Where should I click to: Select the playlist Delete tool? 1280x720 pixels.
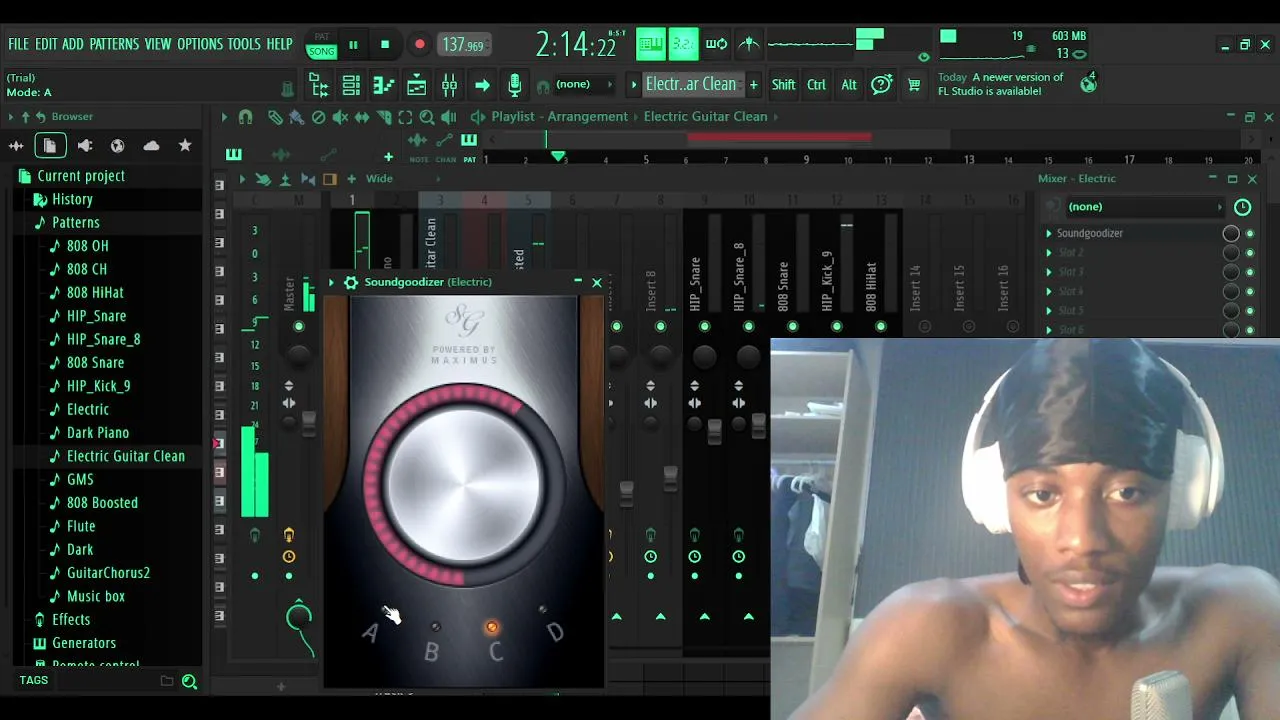click(318, 117)
